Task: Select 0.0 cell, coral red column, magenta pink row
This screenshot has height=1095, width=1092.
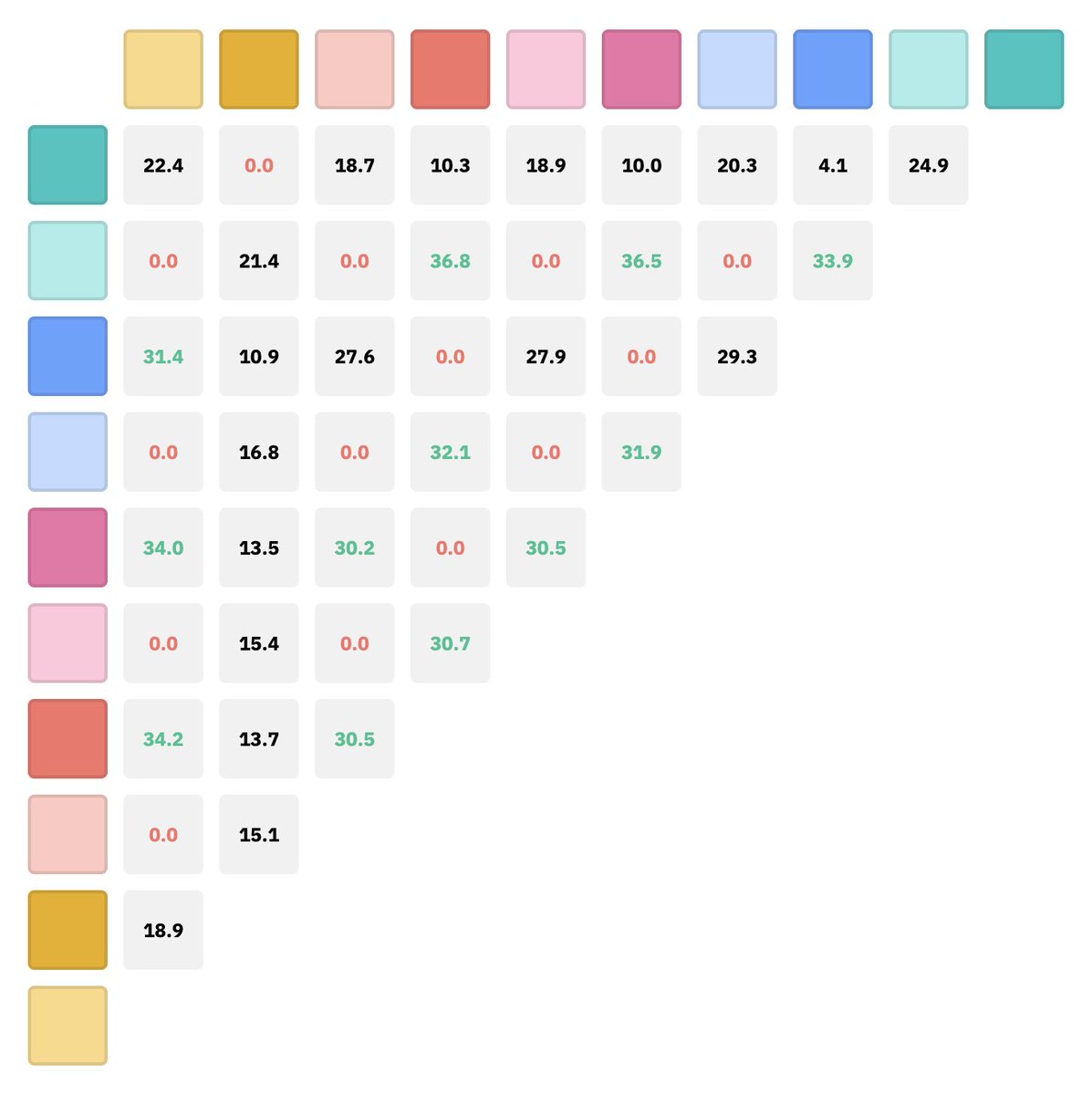Action: tap(451, 547)
